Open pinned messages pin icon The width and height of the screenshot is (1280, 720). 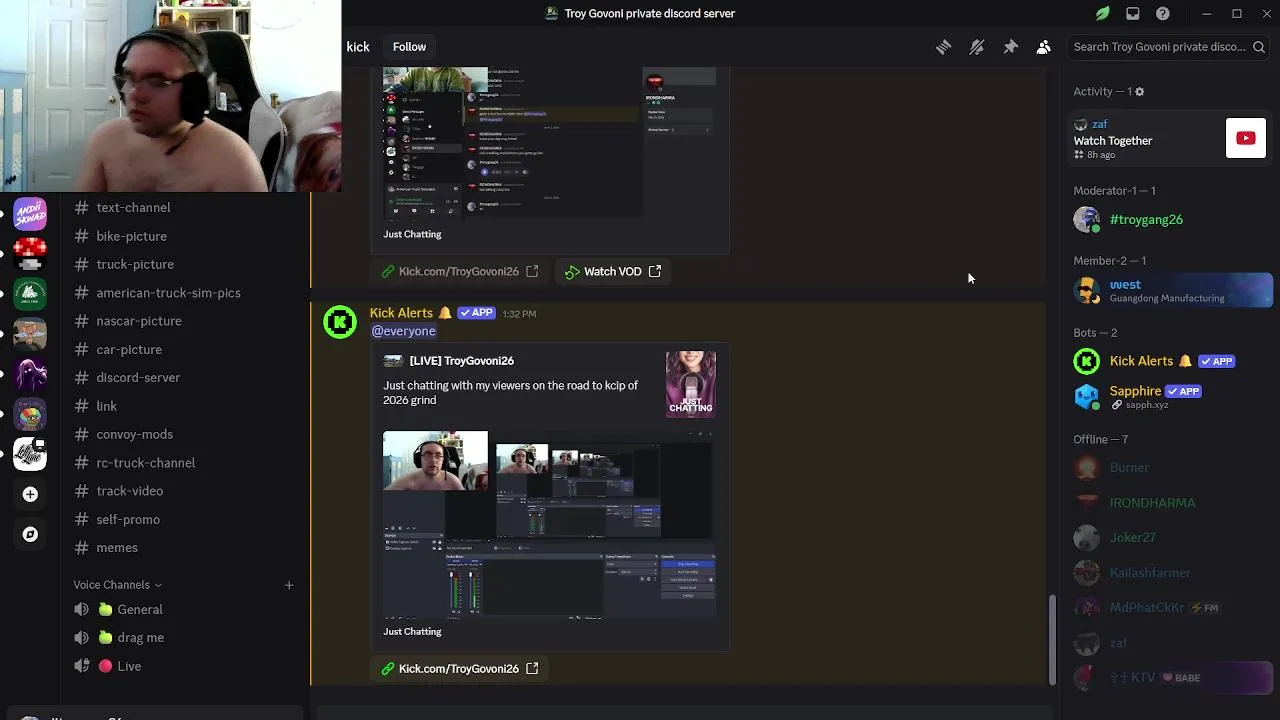1010,47
